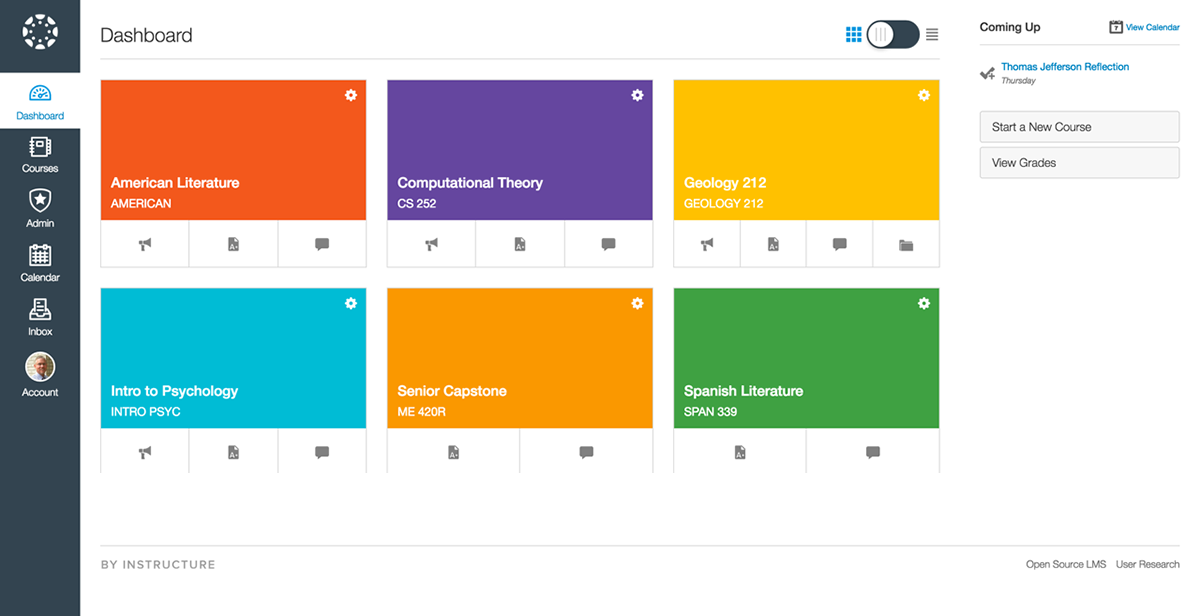Screen dimensions: 1200x616
Task: Open settings for the Geology 212 card
Action: pyautogui.click(x=923, y=95)
